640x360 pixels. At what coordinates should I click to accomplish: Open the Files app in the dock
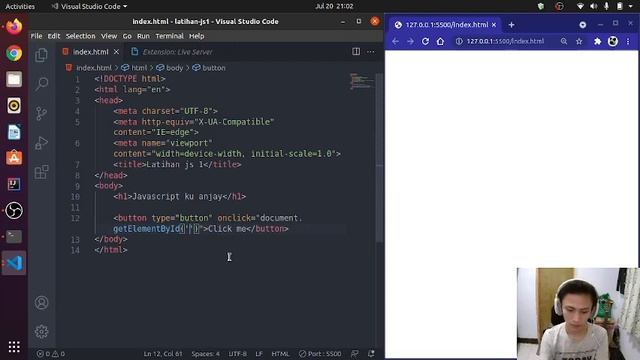(x=14, y=80)
